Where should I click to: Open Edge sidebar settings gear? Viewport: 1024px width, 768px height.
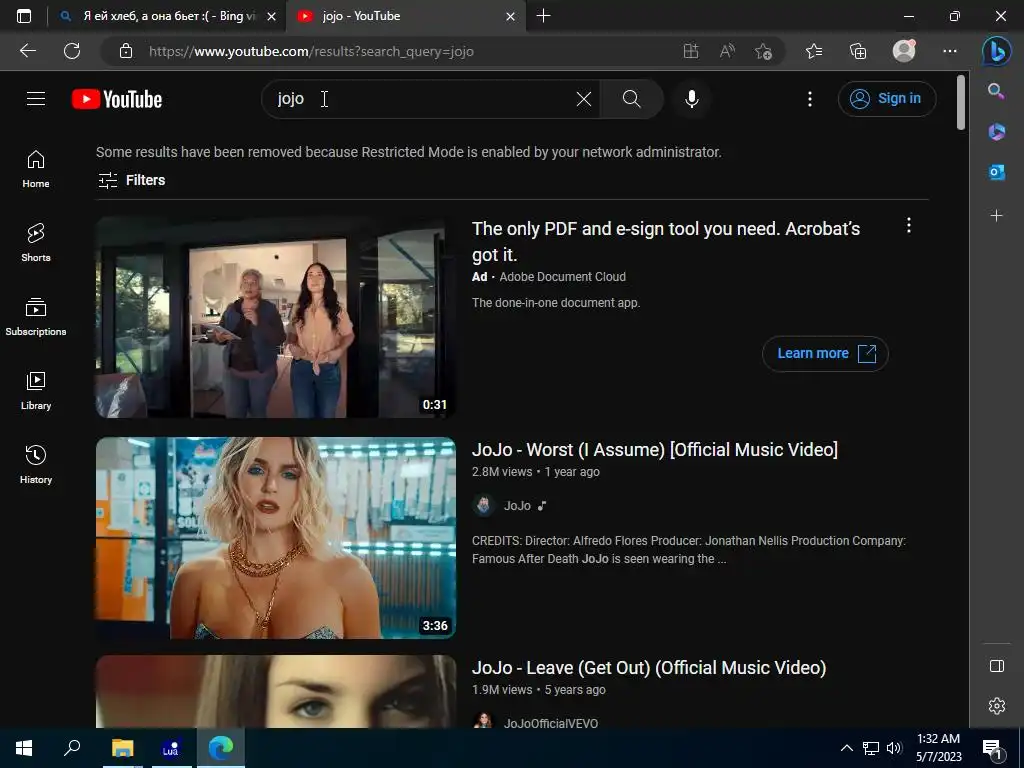point(997,706)
